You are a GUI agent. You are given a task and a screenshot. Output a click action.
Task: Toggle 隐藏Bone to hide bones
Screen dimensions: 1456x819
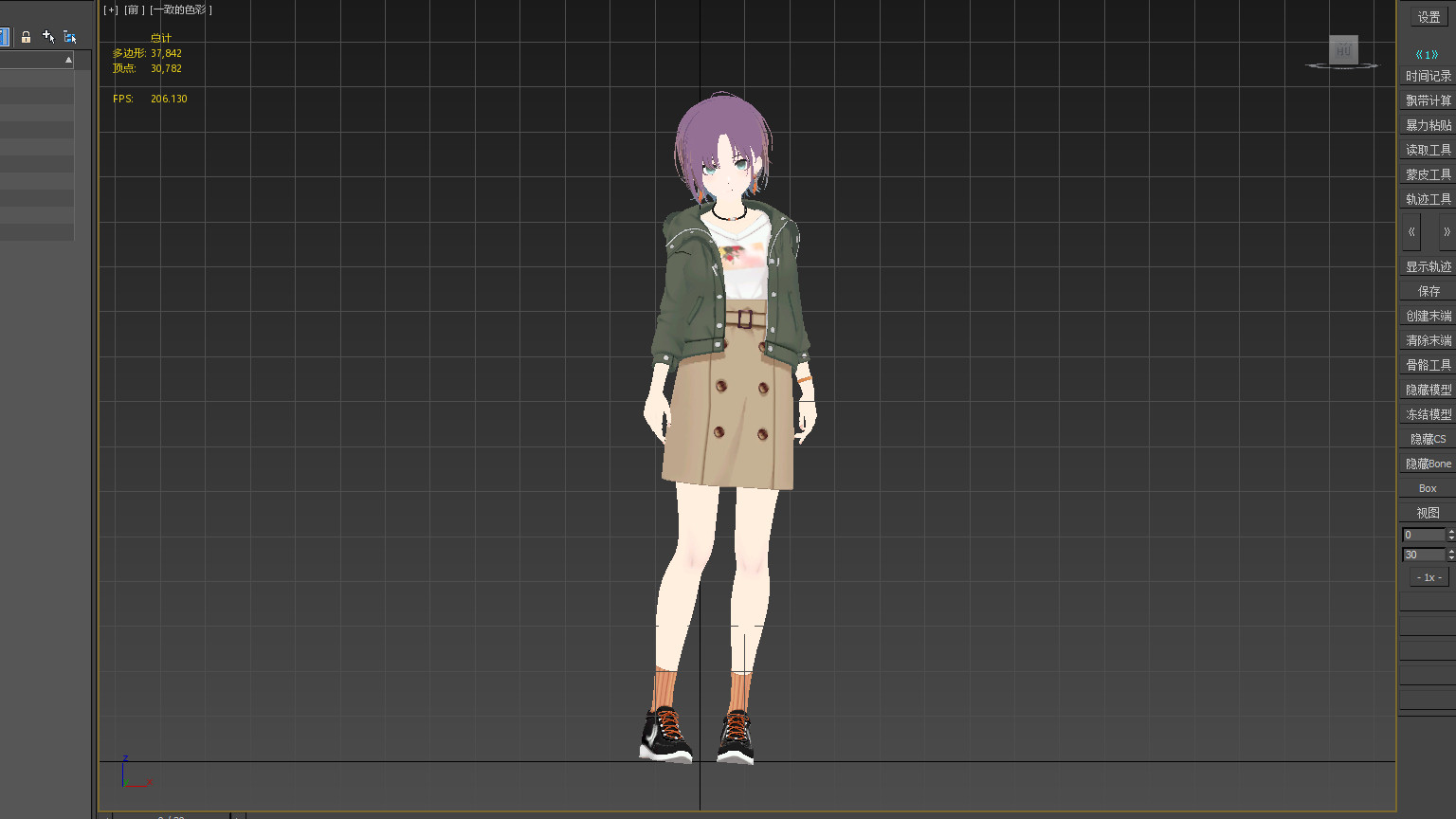[1428, 464]
